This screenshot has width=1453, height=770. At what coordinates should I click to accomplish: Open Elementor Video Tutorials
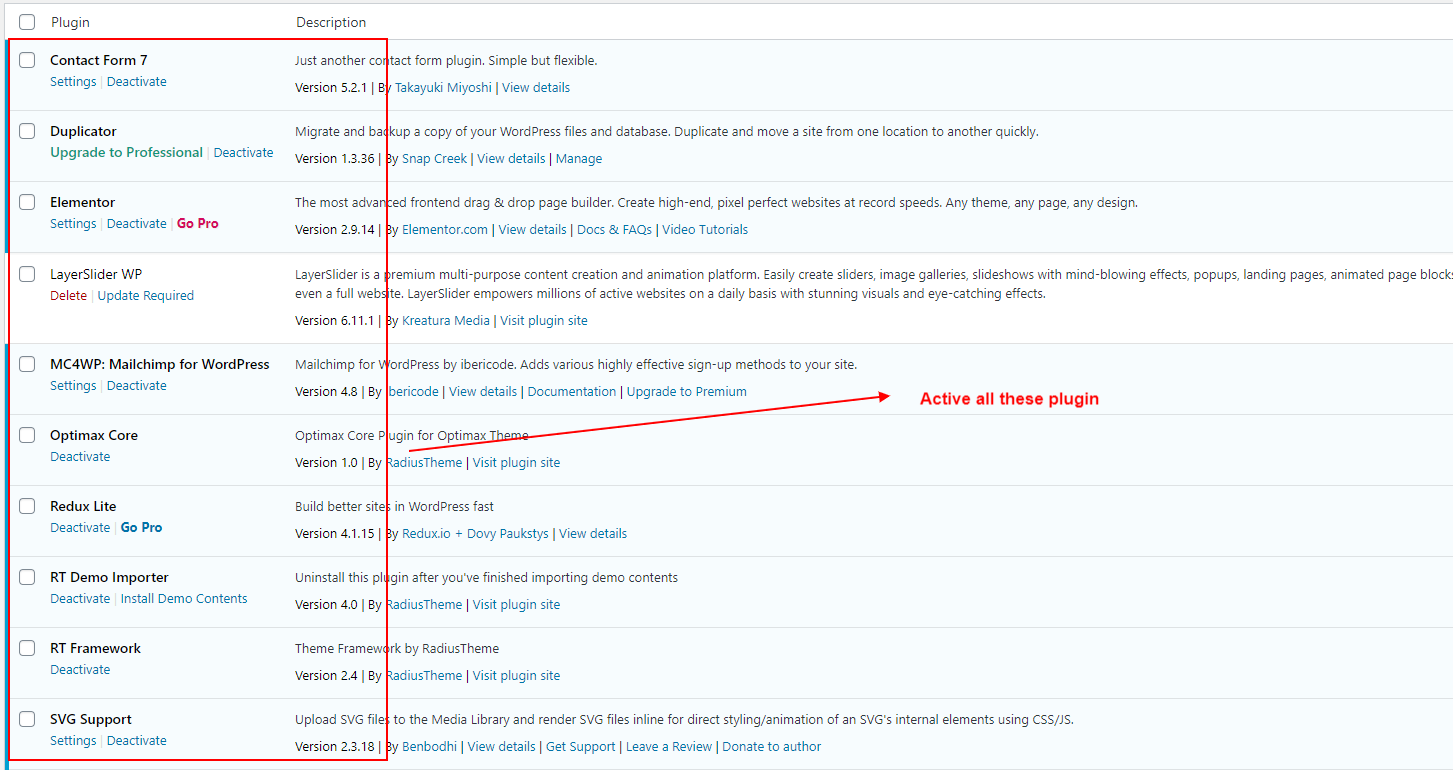[705, 230]
